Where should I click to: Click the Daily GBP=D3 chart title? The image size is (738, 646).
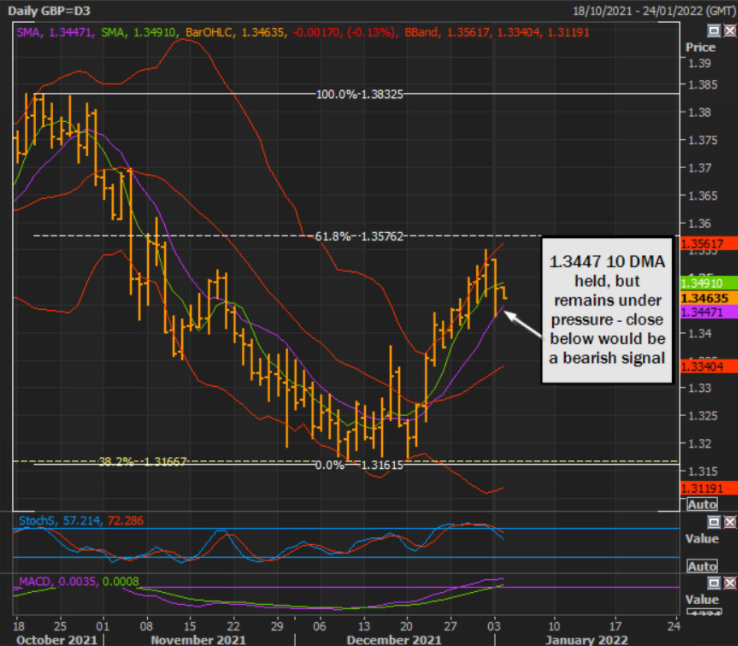49,10
